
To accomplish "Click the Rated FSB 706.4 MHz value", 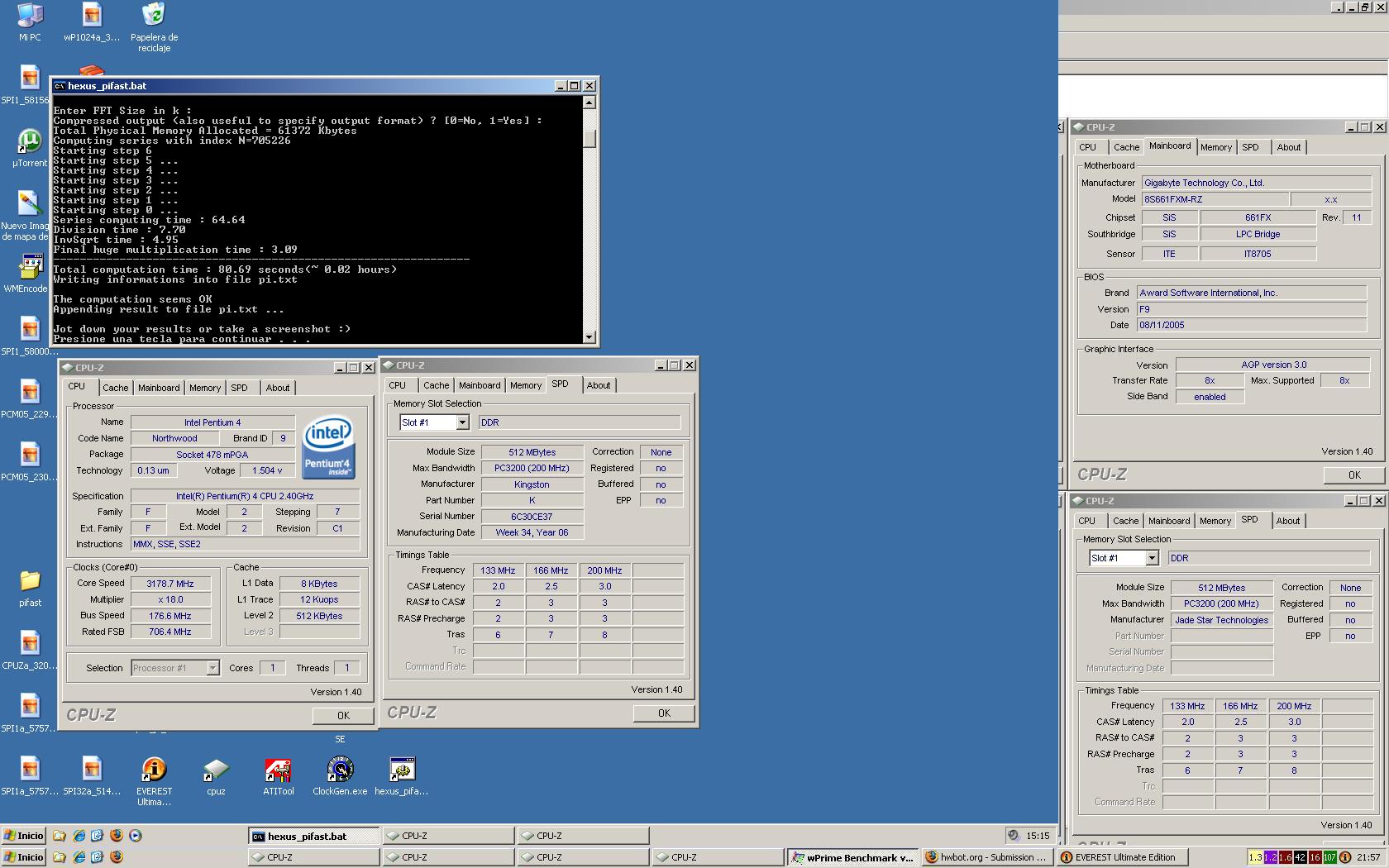I will point(170,632).
